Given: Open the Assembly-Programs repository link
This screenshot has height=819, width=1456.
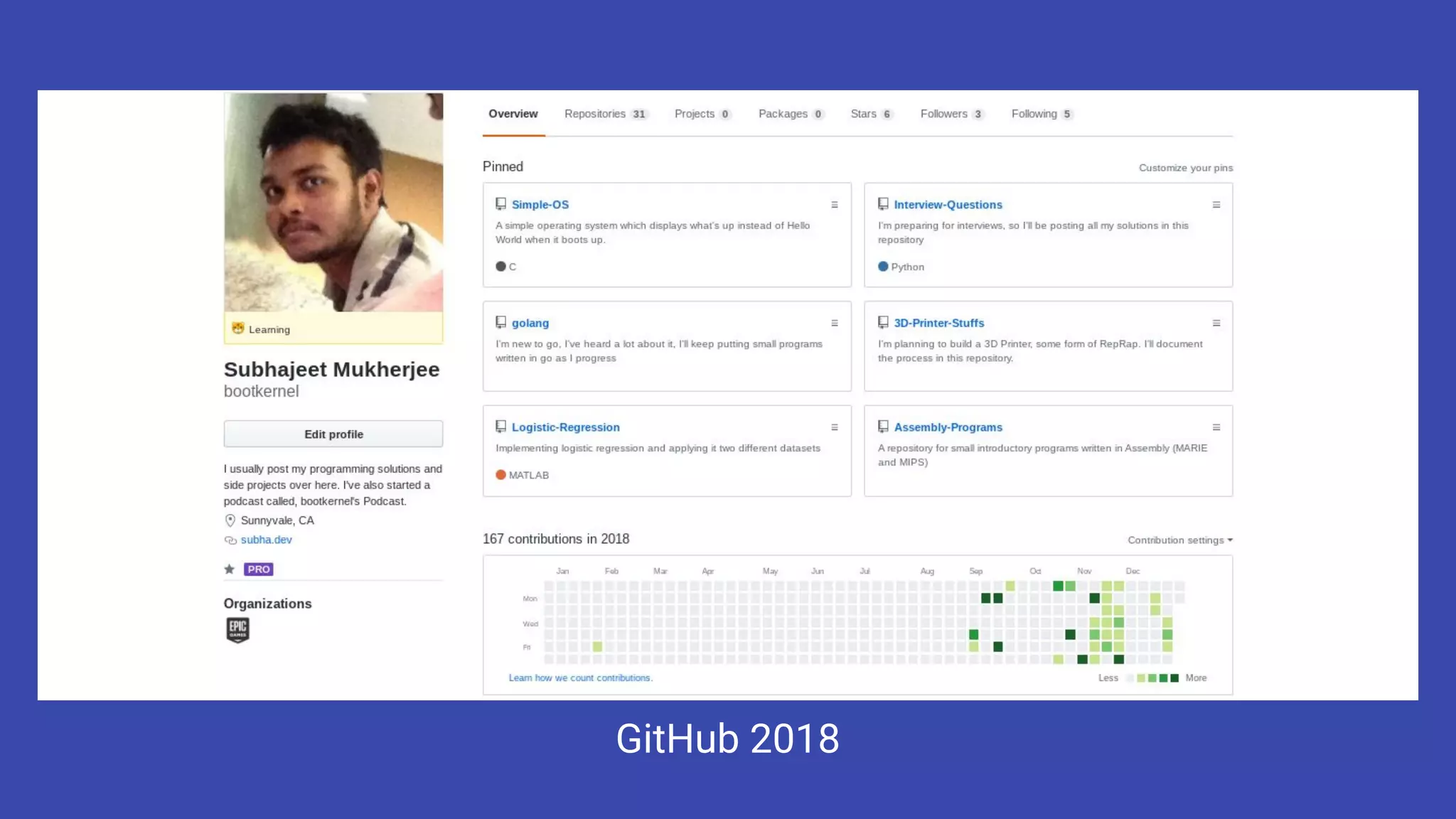Looking at the screenshot, I should 948,427.
